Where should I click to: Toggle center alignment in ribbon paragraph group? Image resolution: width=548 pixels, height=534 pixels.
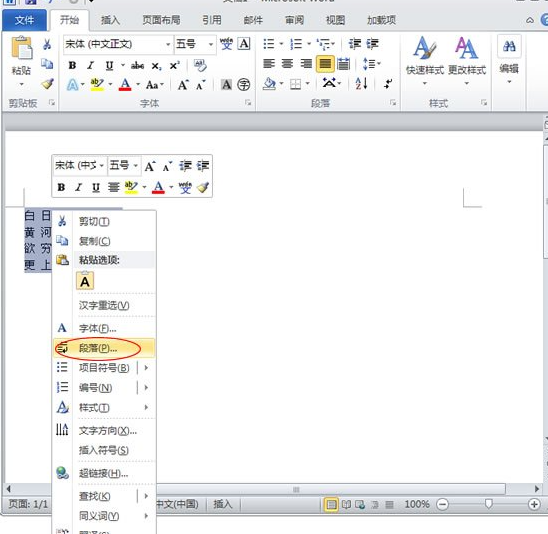coord(287,64)
